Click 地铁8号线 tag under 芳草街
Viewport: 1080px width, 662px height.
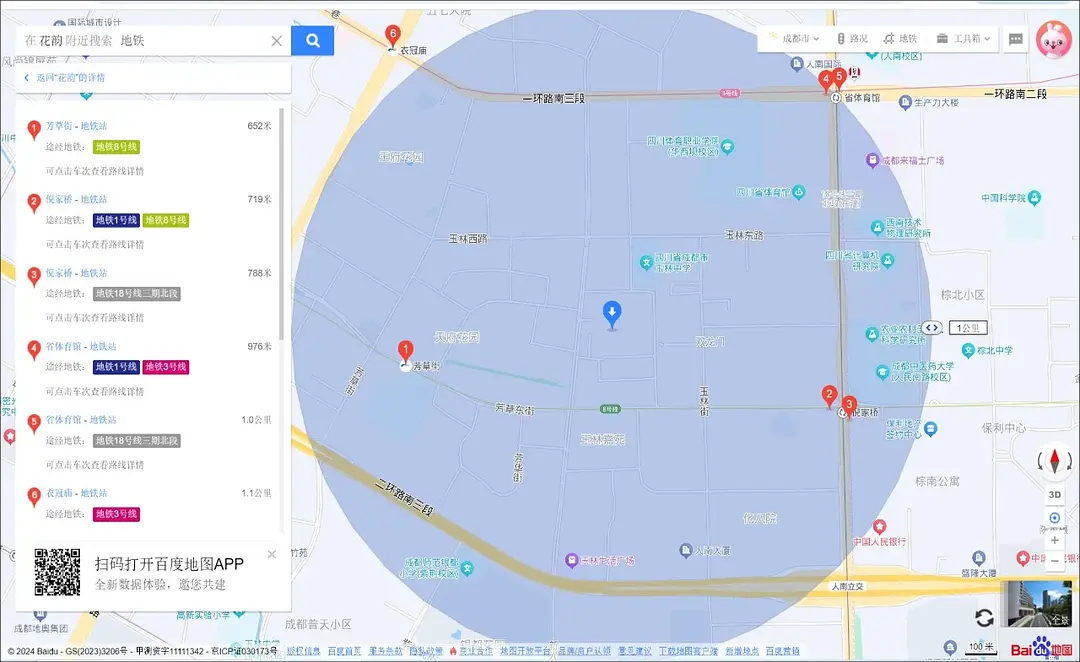click(x=116, y=147)
